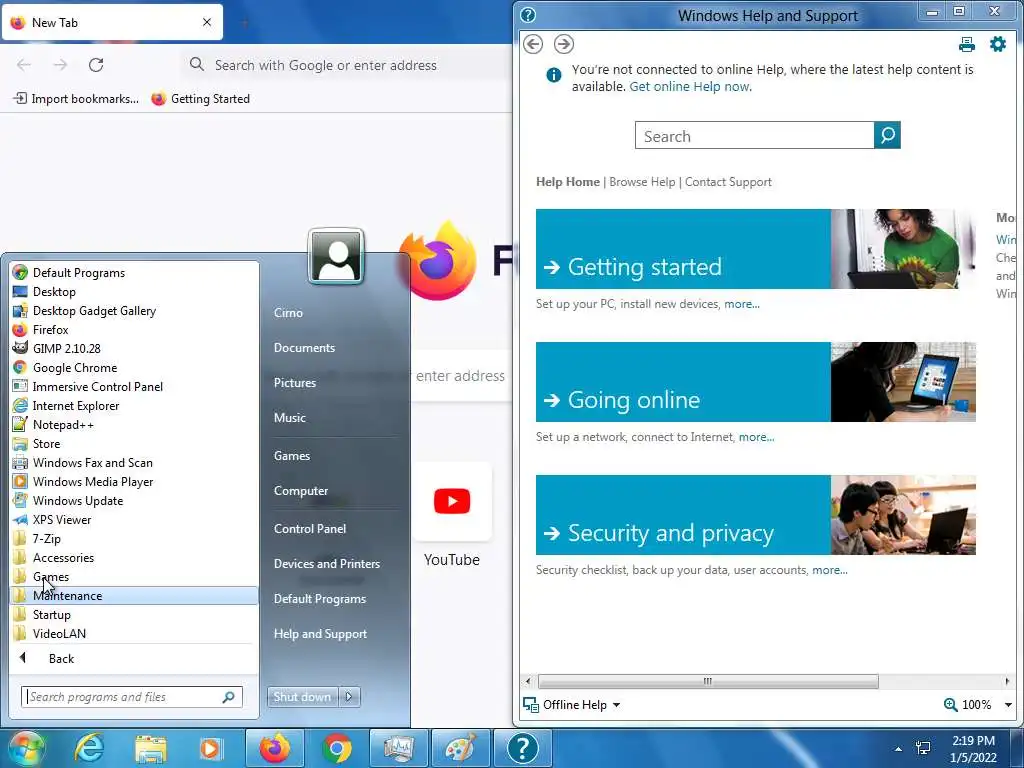Open Help options gear icon

point(998,44)
